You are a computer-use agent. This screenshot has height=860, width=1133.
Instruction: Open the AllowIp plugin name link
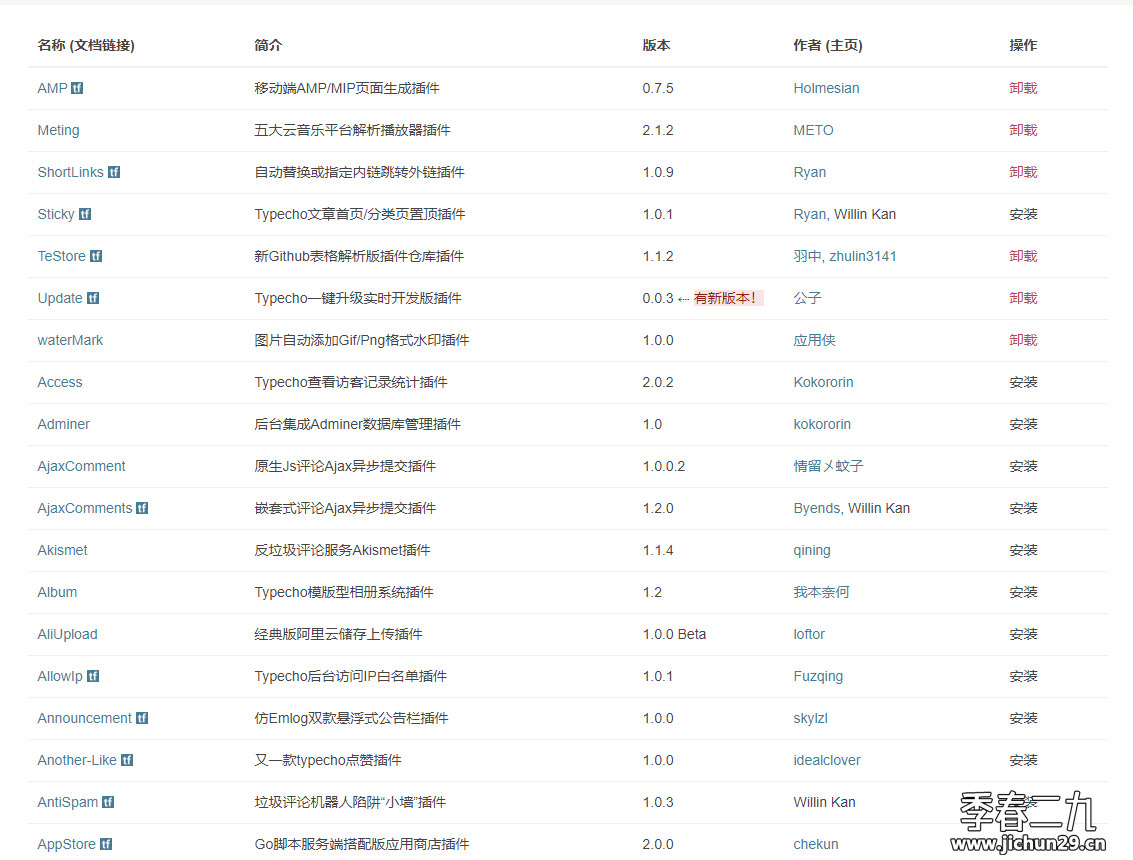coord(60,676)
